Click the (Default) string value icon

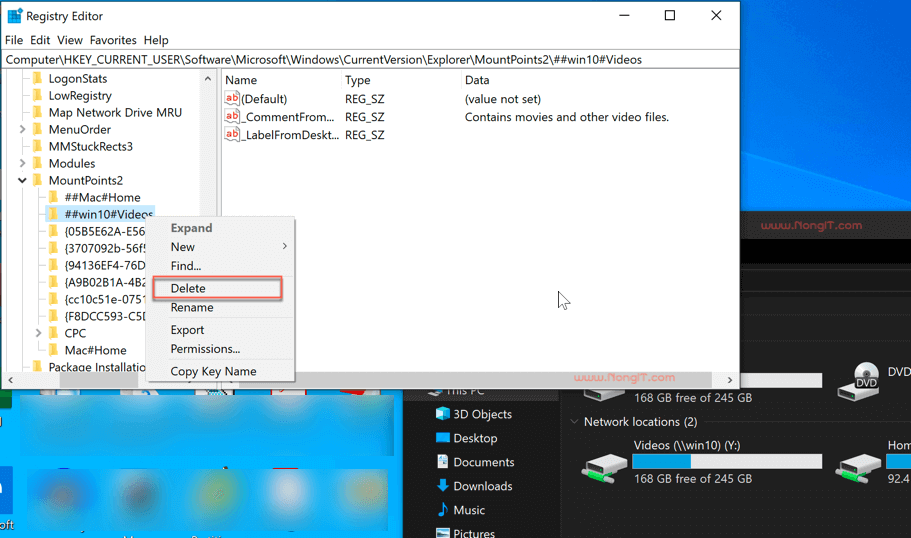click(x=232, y=98)
